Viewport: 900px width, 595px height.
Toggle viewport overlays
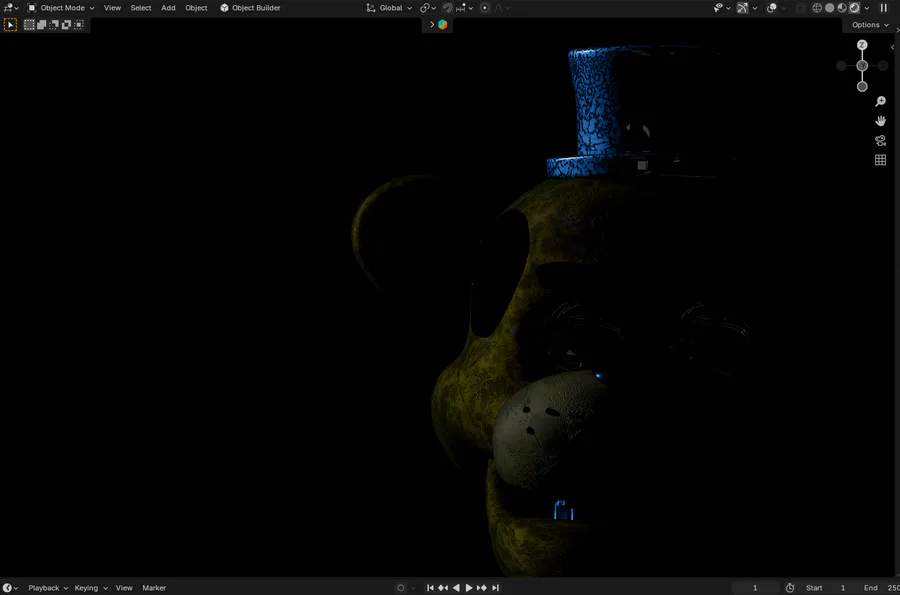click(772, 7)
